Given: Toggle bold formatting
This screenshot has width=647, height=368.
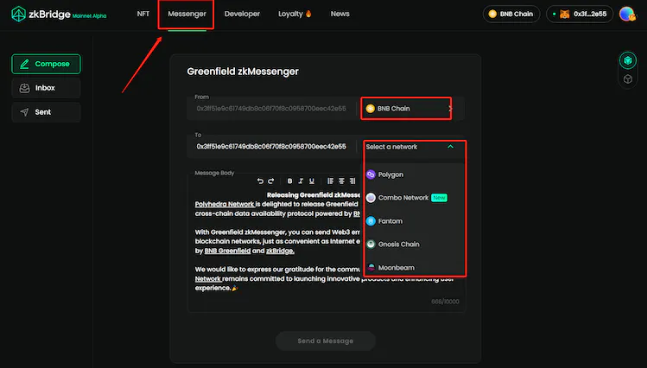Looking at the screenshot, I should coord(290,181).
